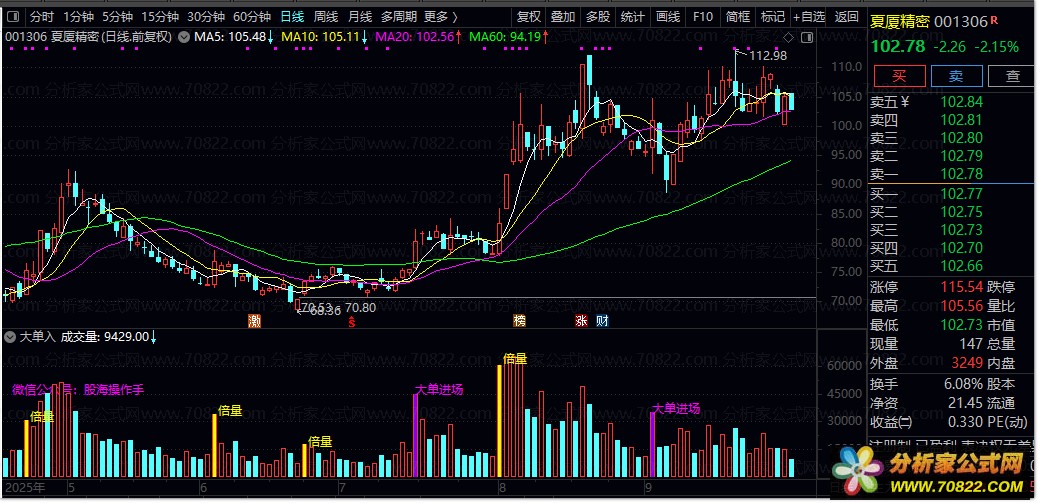Click the red $ dividend marker
1040x503 pixels.
(x=352, y=321)
